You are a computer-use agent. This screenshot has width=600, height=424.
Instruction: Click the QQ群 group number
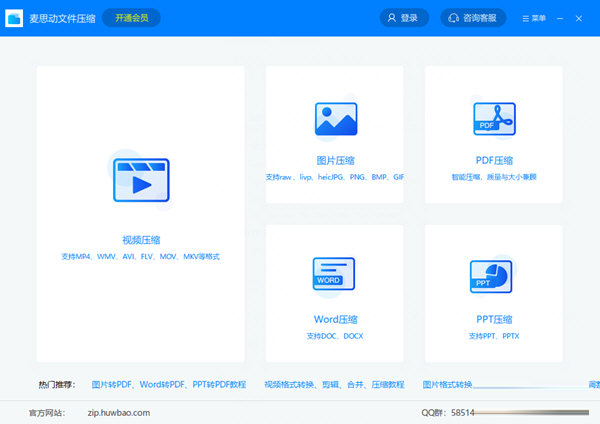[x=463, y=412]
